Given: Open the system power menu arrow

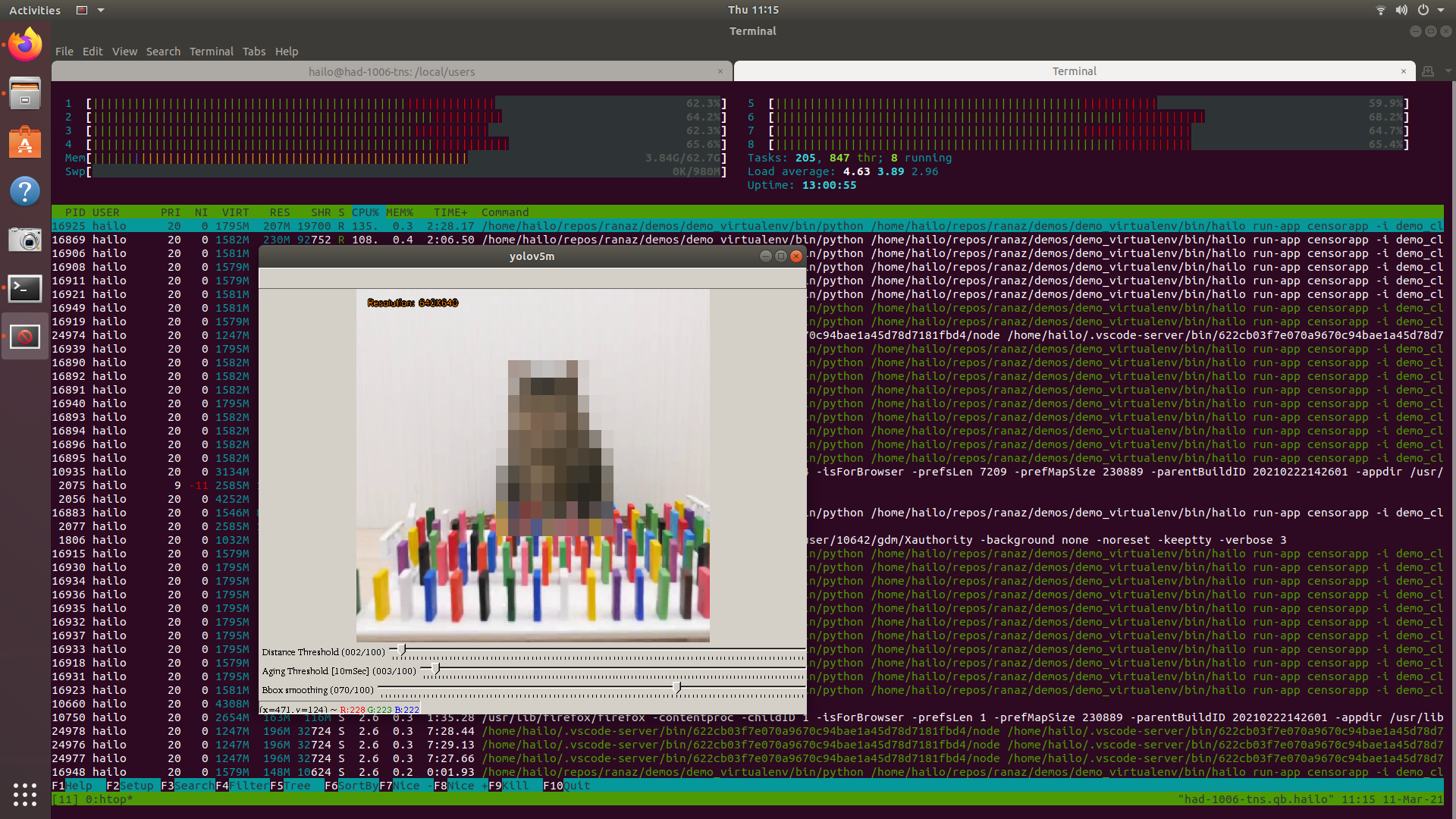Looking at the screenshot, I should [1441, 10].
